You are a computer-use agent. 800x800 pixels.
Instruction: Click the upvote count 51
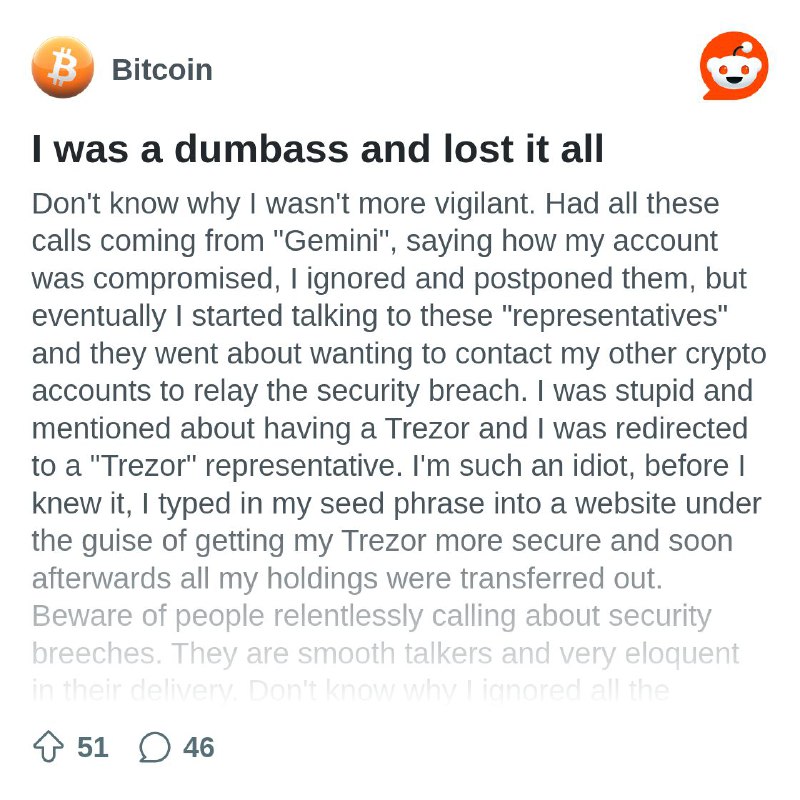(x=92, y=747)
